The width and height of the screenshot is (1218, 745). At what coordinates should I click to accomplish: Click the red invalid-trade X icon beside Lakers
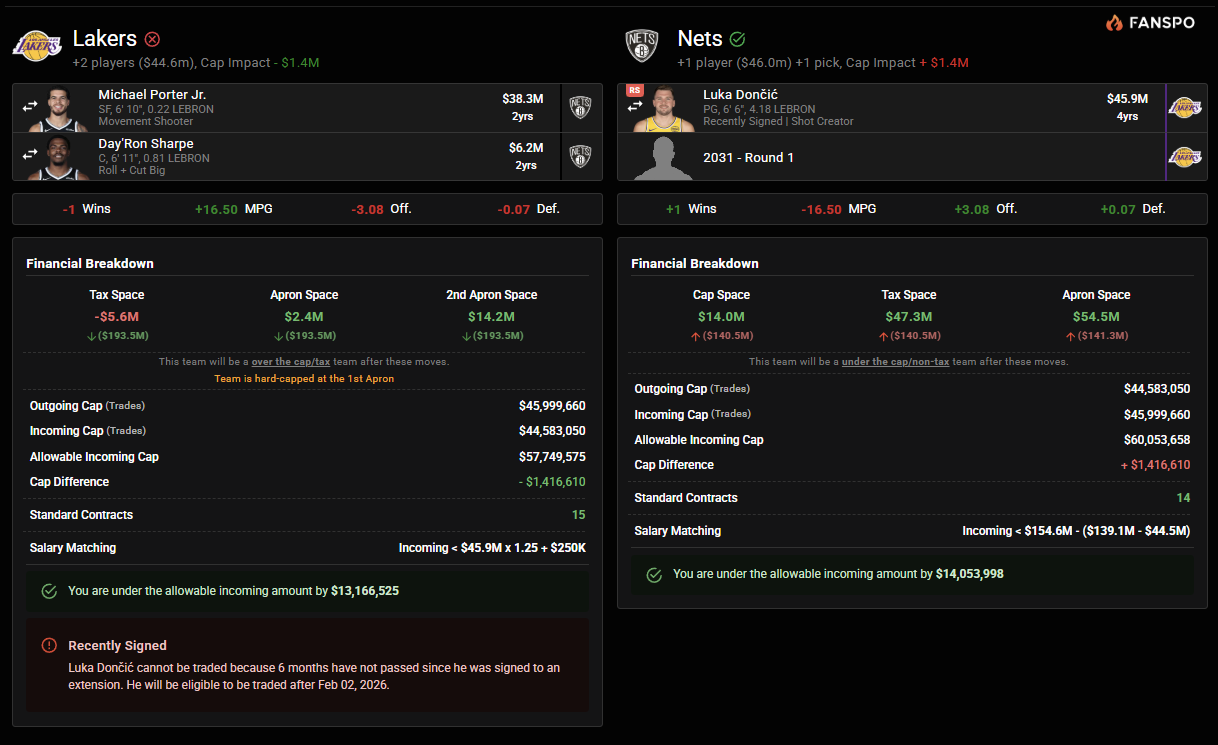152,39
